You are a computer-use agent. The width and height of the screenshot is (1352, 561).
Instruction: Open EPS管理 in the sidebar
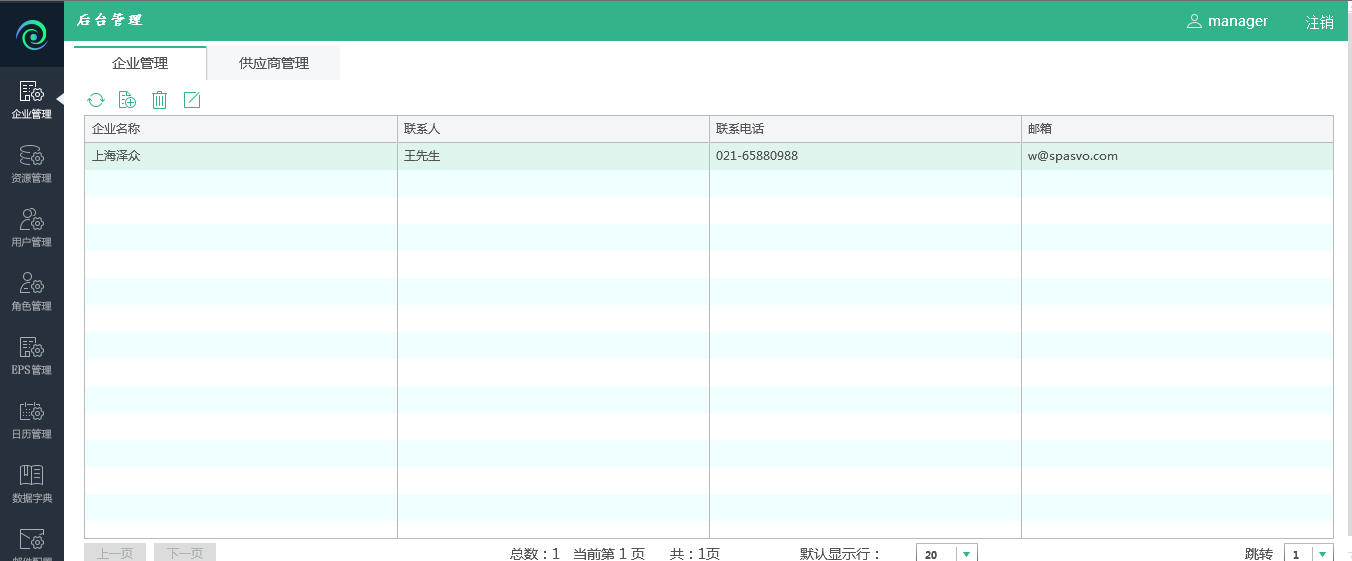click(32, 357)
